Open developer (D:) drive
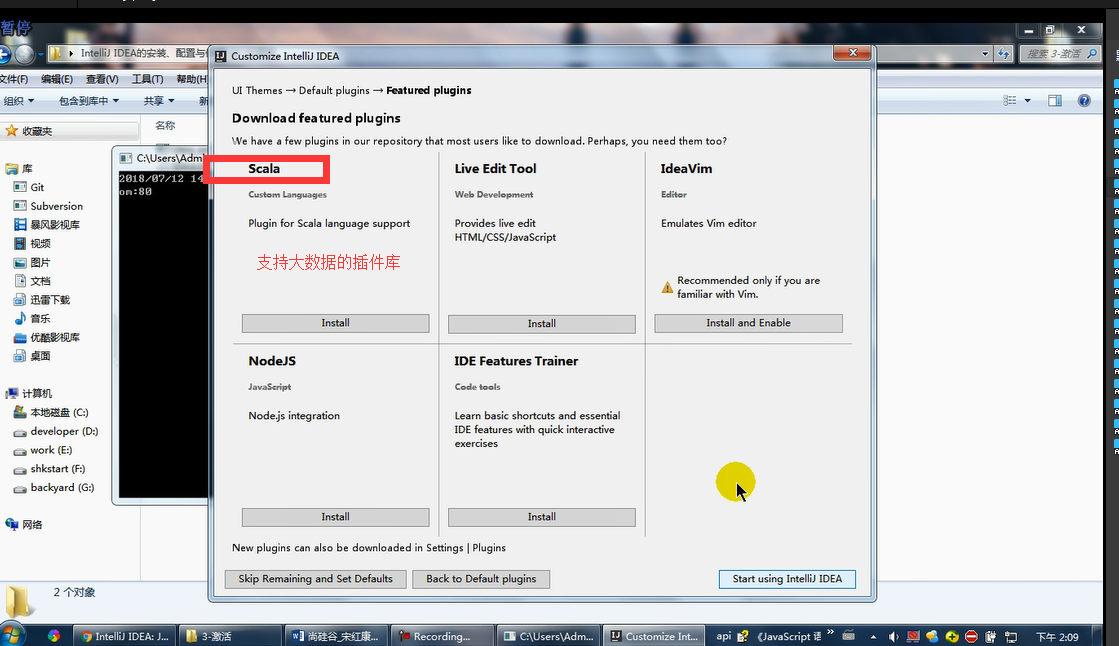The width and height of the screenshot is (1119, 646). pyautogui.click(x=64, y=431)
